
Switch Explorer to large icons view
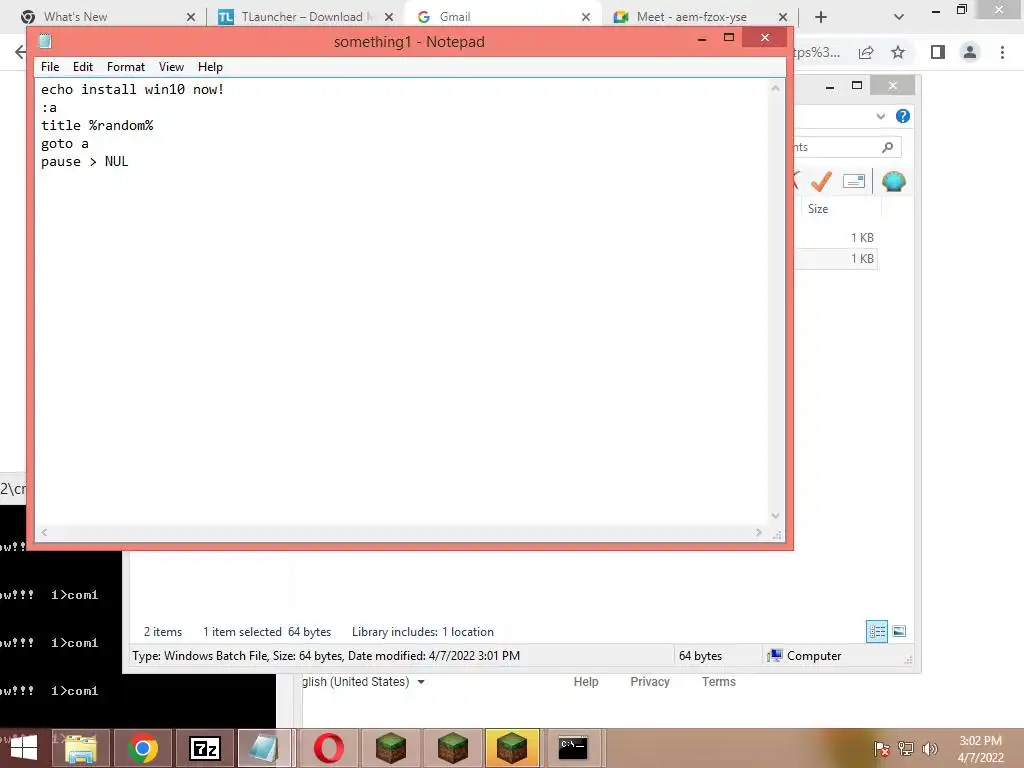click(x=899, y=632)
